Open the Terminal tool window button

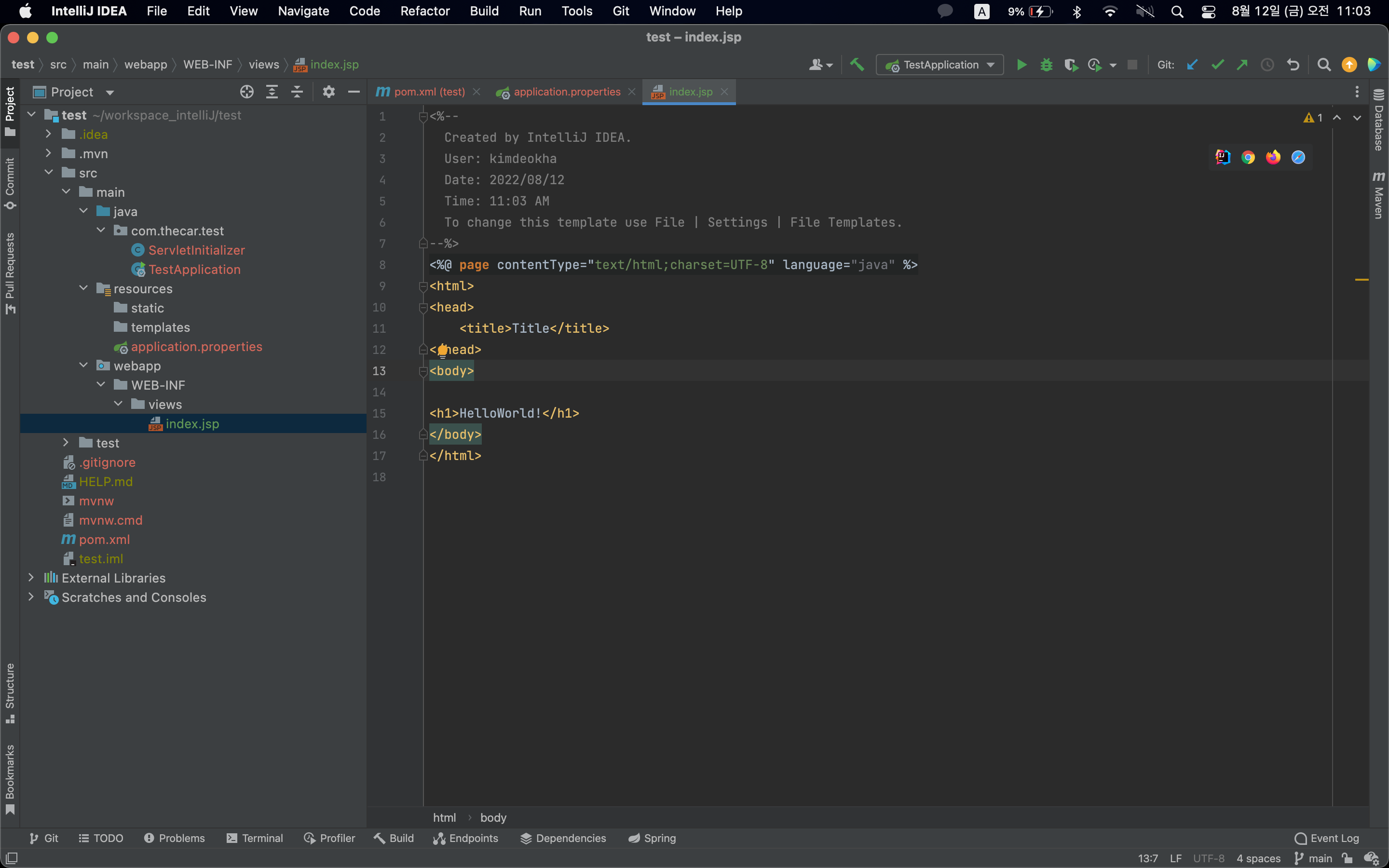pyautogui.click(x=255, y=838)
